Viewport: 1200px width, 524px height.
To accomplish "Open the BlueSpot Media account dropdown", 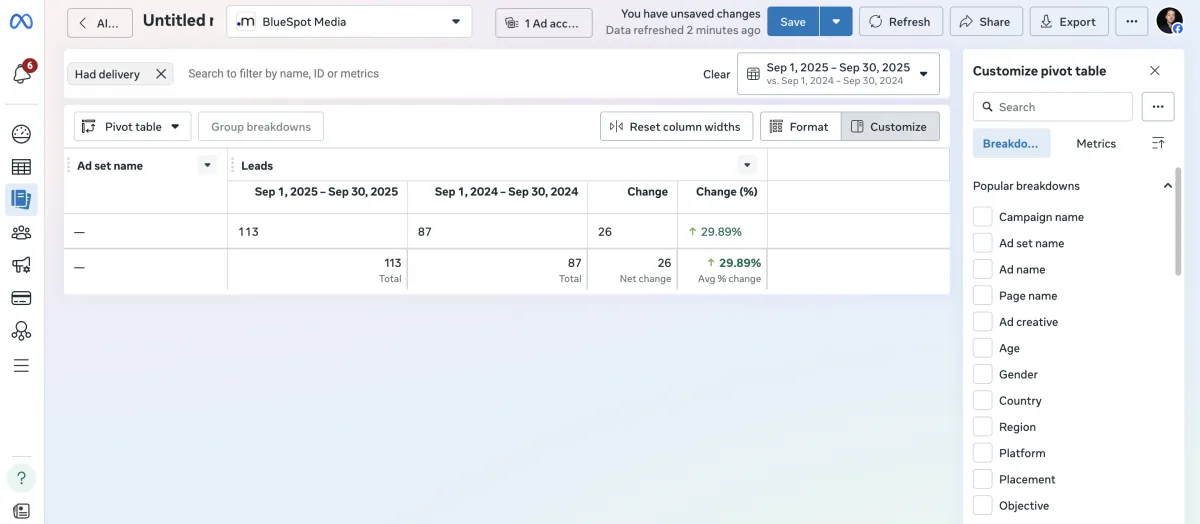I will coord(349,21).
